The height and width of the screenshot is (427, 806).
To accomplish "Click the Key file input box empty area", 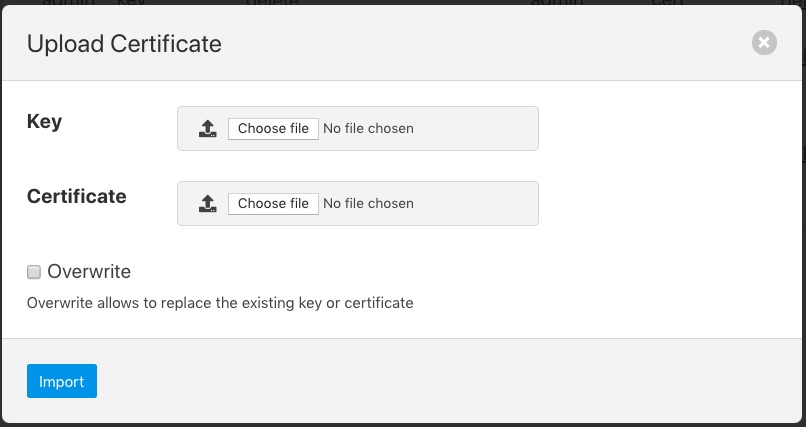I will click(480, 128).
